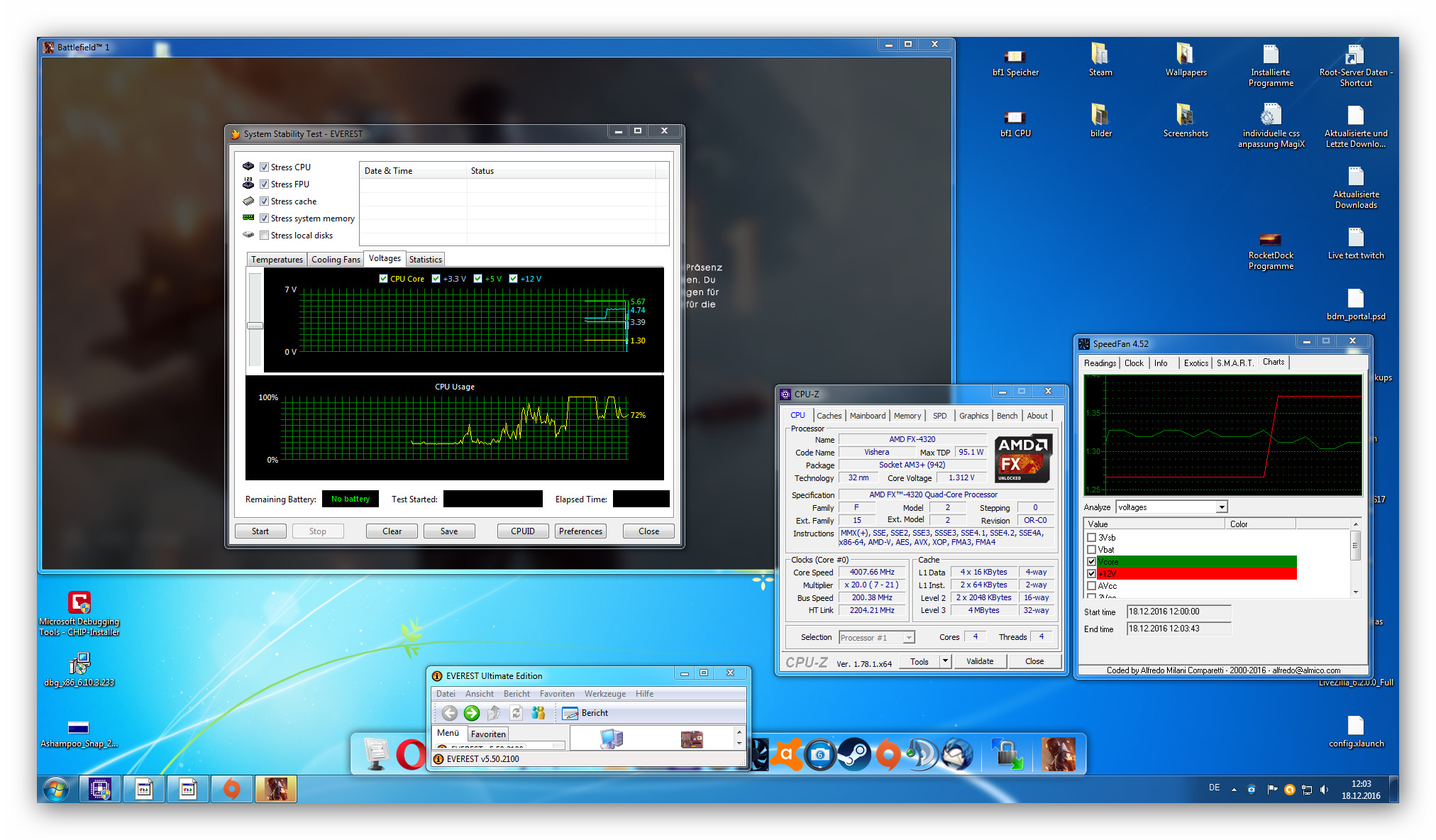Open the Analyze voltages dropdown
Screen dimensions: 1436x840
pyautogui.click(x=1221, y=507)
